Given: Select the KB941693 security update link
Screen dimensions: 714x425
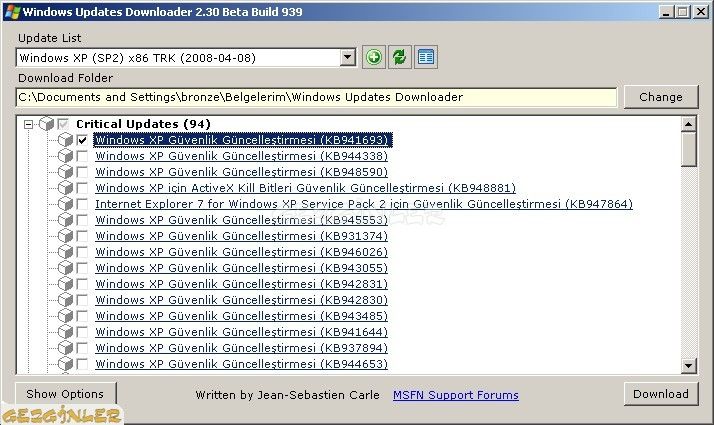Looking at the screenshot, I should point(242,140).
